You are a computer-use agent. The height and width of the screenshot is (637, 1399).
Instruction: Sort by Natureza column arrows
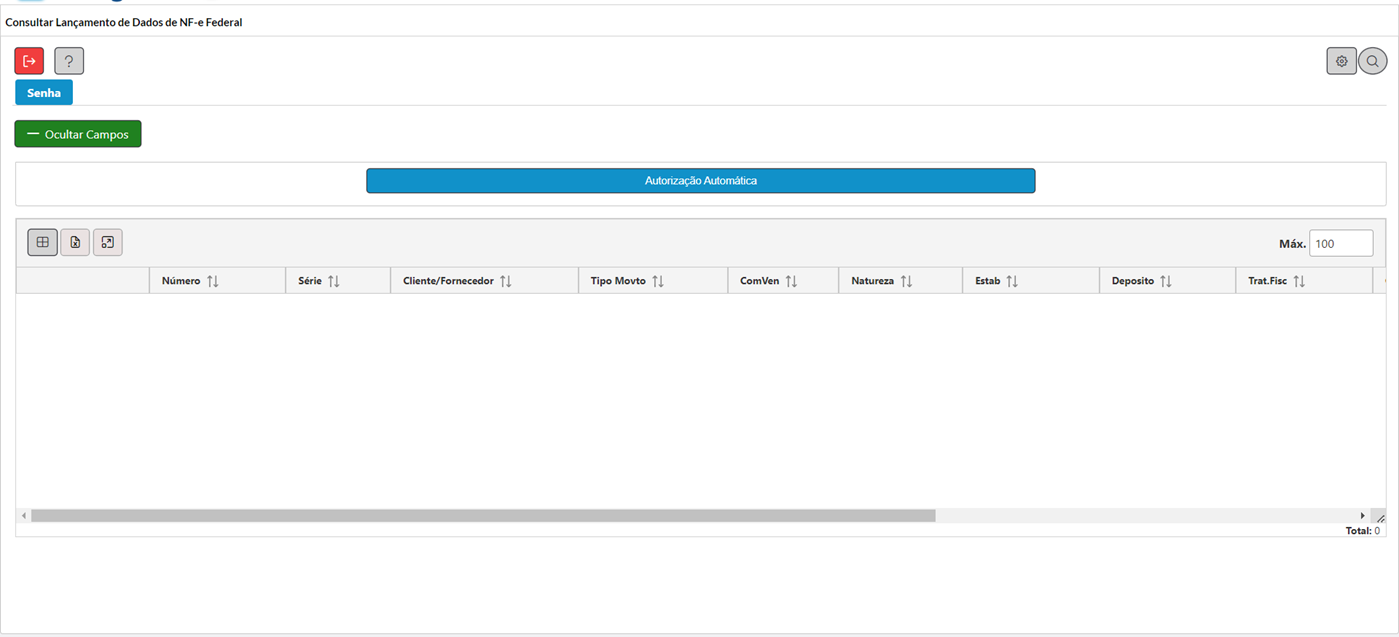[x=906, y=281]
